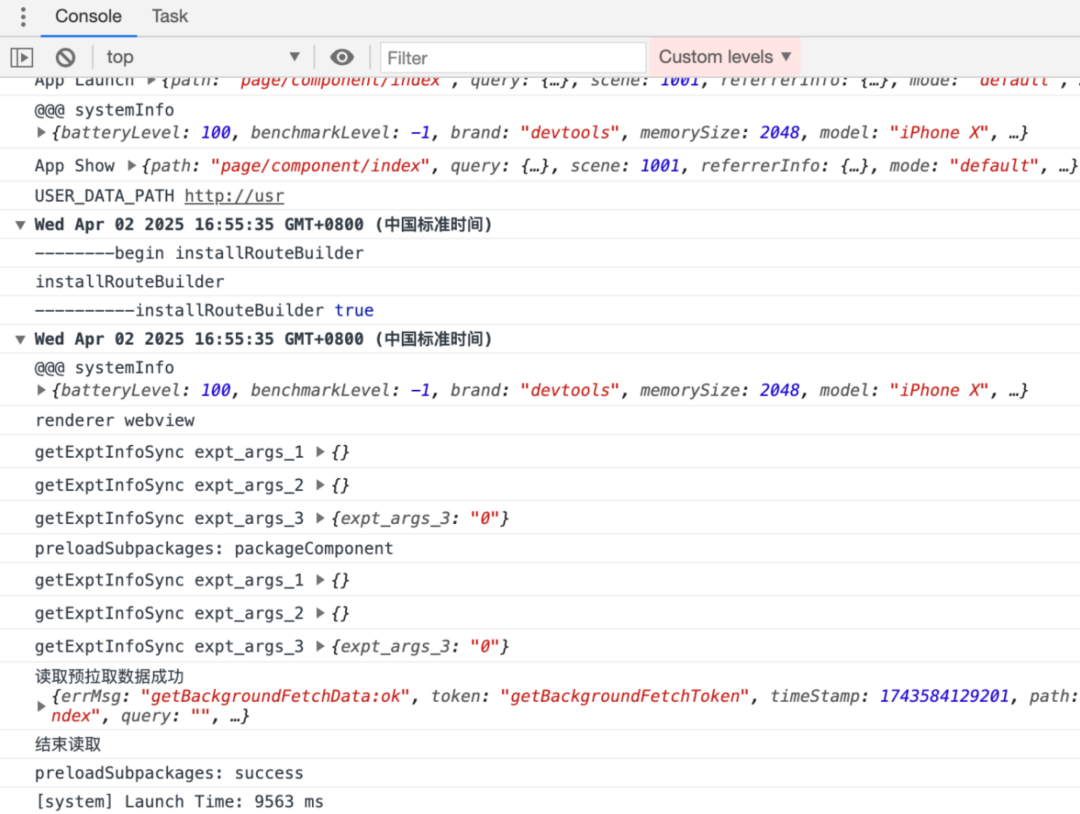Open the Custom levels dropdown
Viewport: 1080px width, 814px height.
(x=725, y=57)
